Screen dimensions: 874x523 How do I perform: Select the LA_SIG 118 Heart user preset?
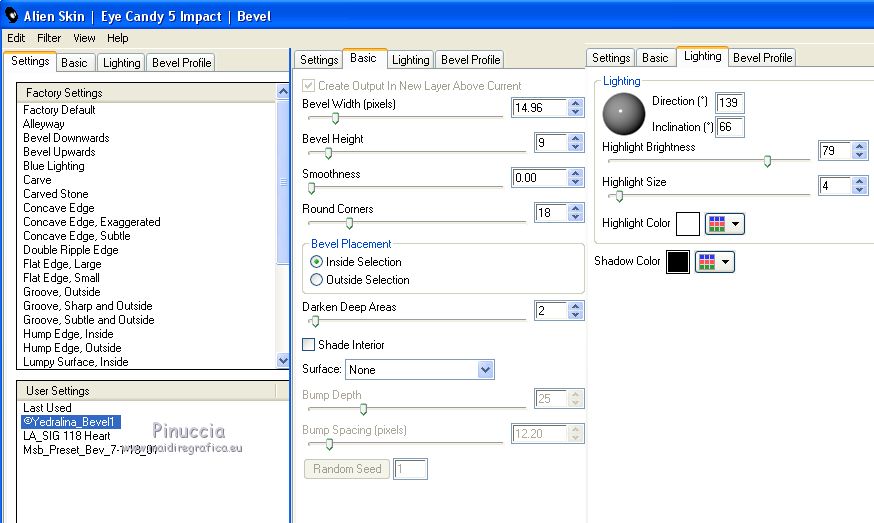tap(67, 435)
